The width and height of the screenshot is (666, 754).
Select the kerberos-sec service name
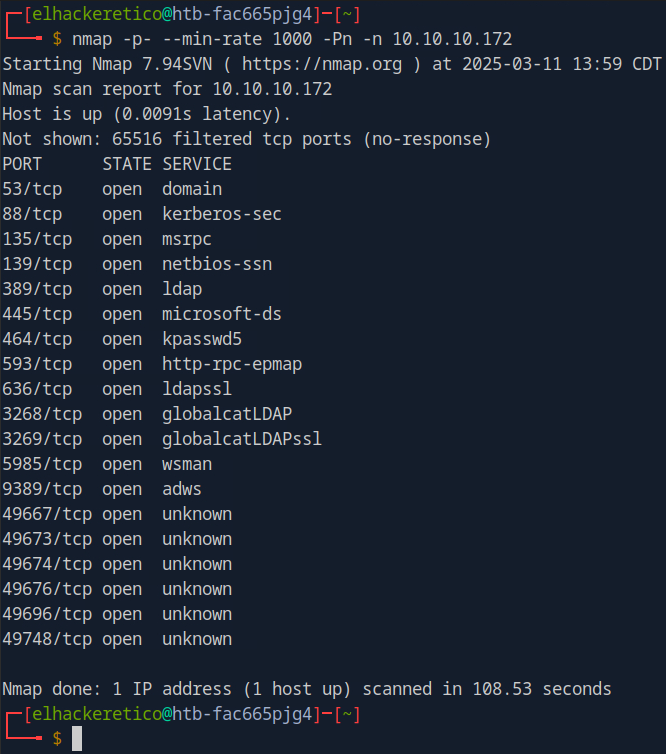pos(222,214)
